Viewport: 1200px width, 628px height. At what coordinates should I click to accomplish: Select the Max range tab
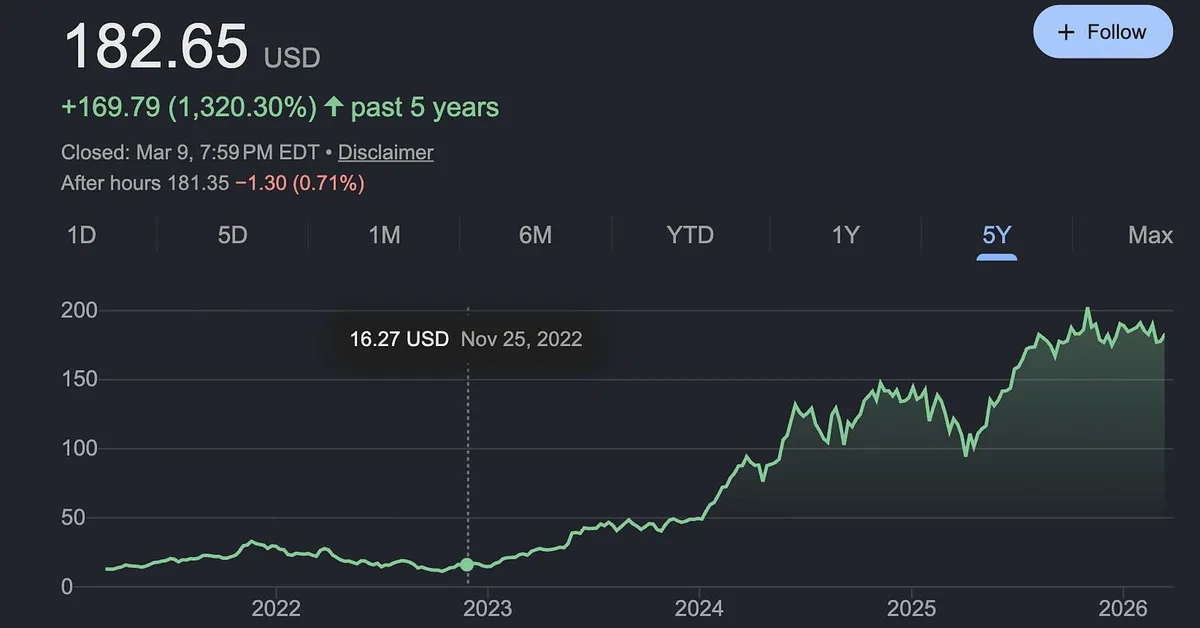[1150, 235]
